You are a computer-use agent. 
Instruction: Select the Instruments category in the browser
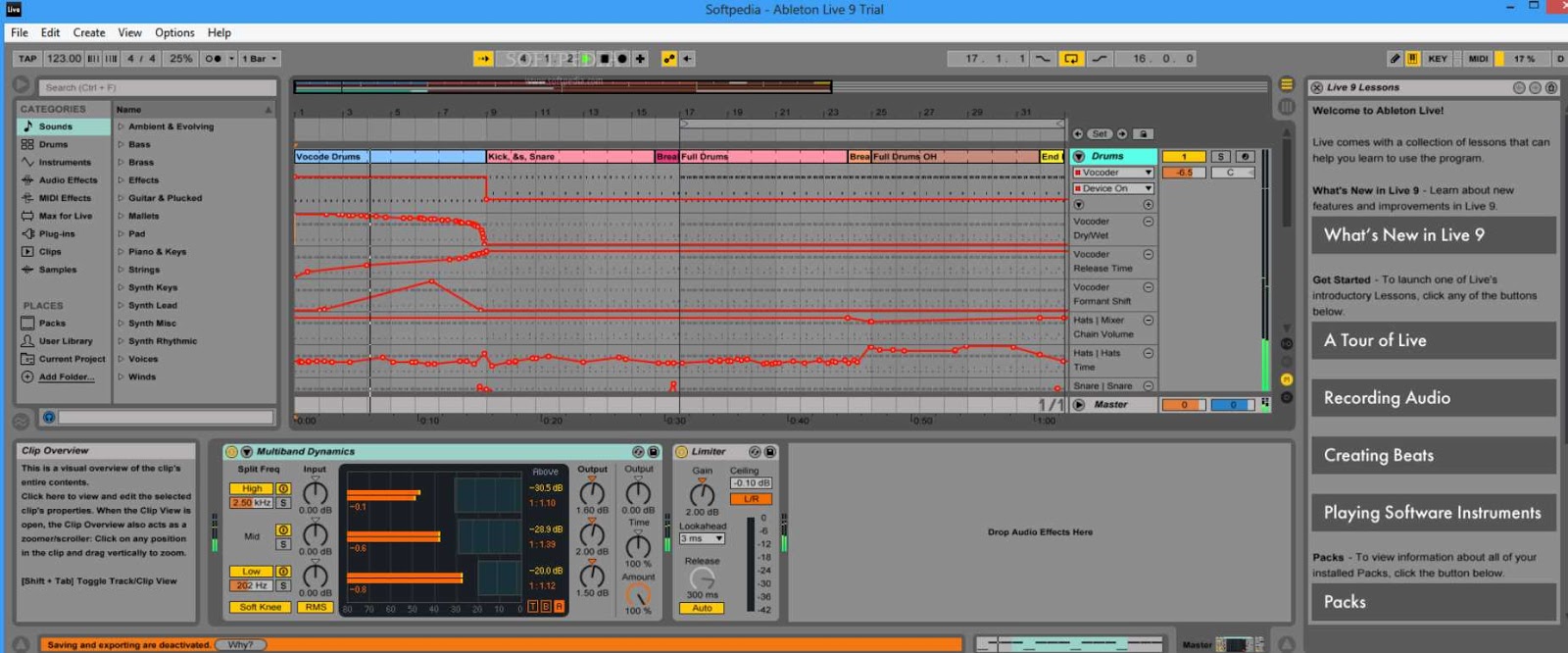point(65,162)
